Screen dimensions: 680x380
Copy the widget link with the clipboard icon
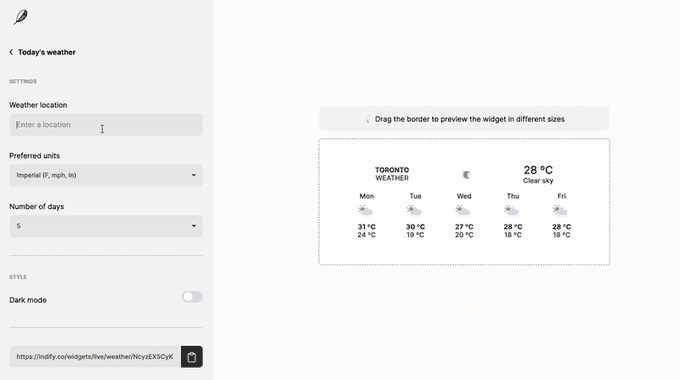click(192, 357)
